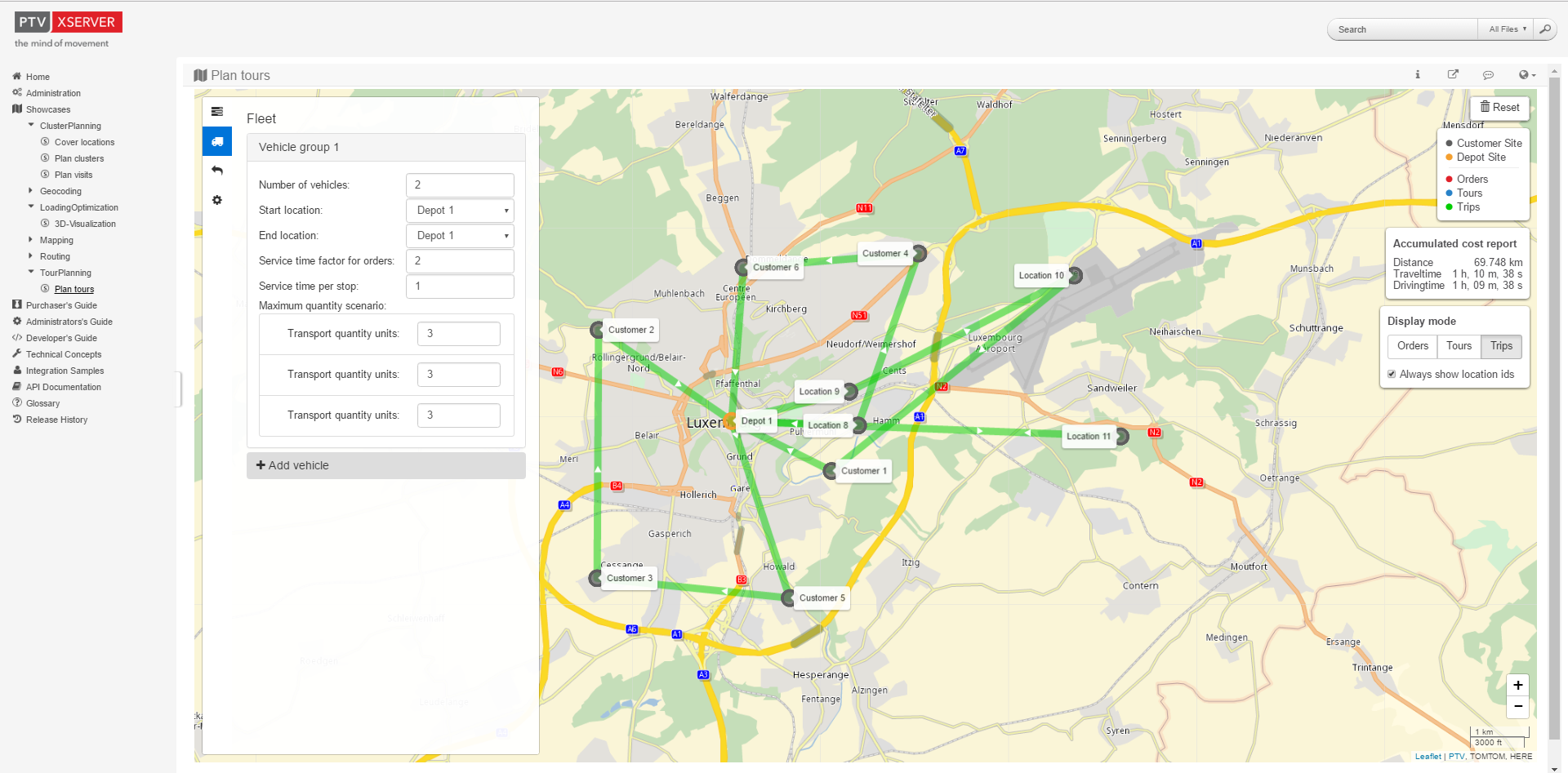Screen dimensions: 1568x773
Task: Switch display mode to Tours
Action: pos(1459,346)
